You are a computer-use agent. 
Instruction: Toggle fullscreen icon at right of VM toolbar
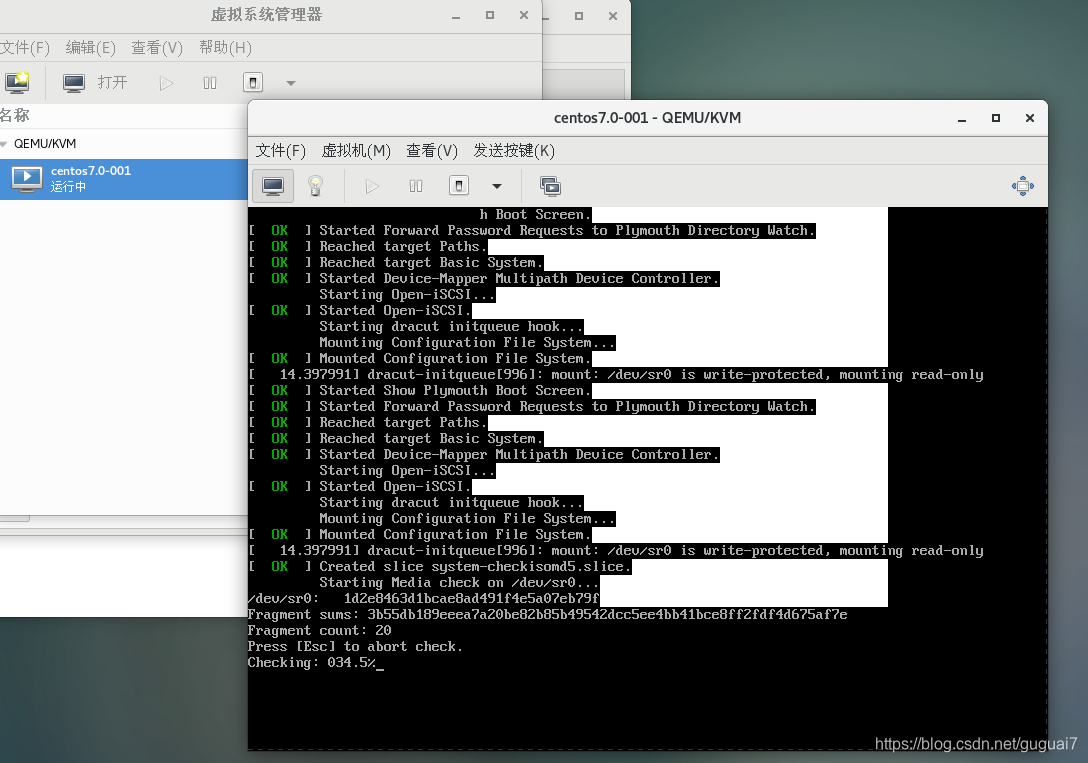[x=1023, y=186]
